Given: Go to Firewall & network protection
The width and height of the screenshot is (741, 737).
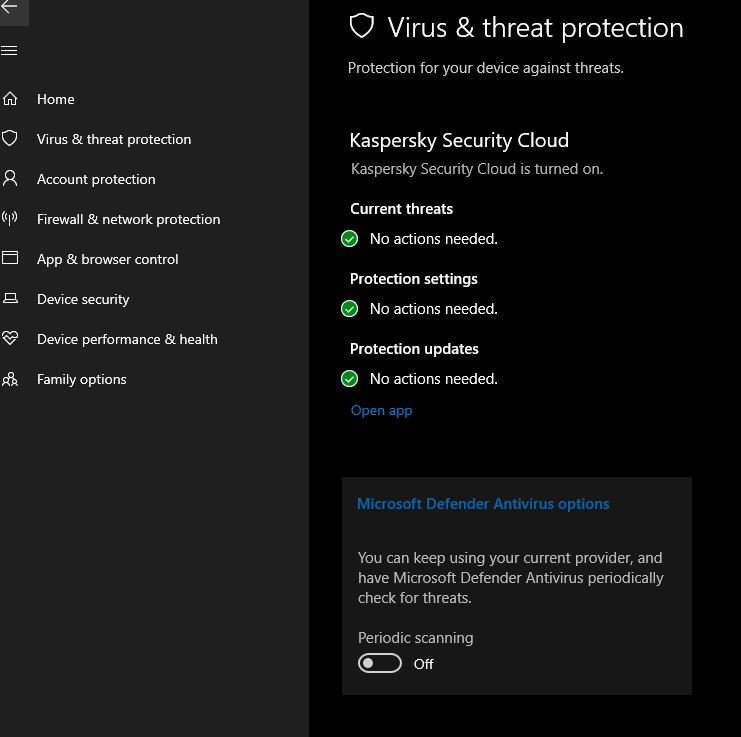Looking at the screenshot, I should pyautogui.click(x=128, y=219).
